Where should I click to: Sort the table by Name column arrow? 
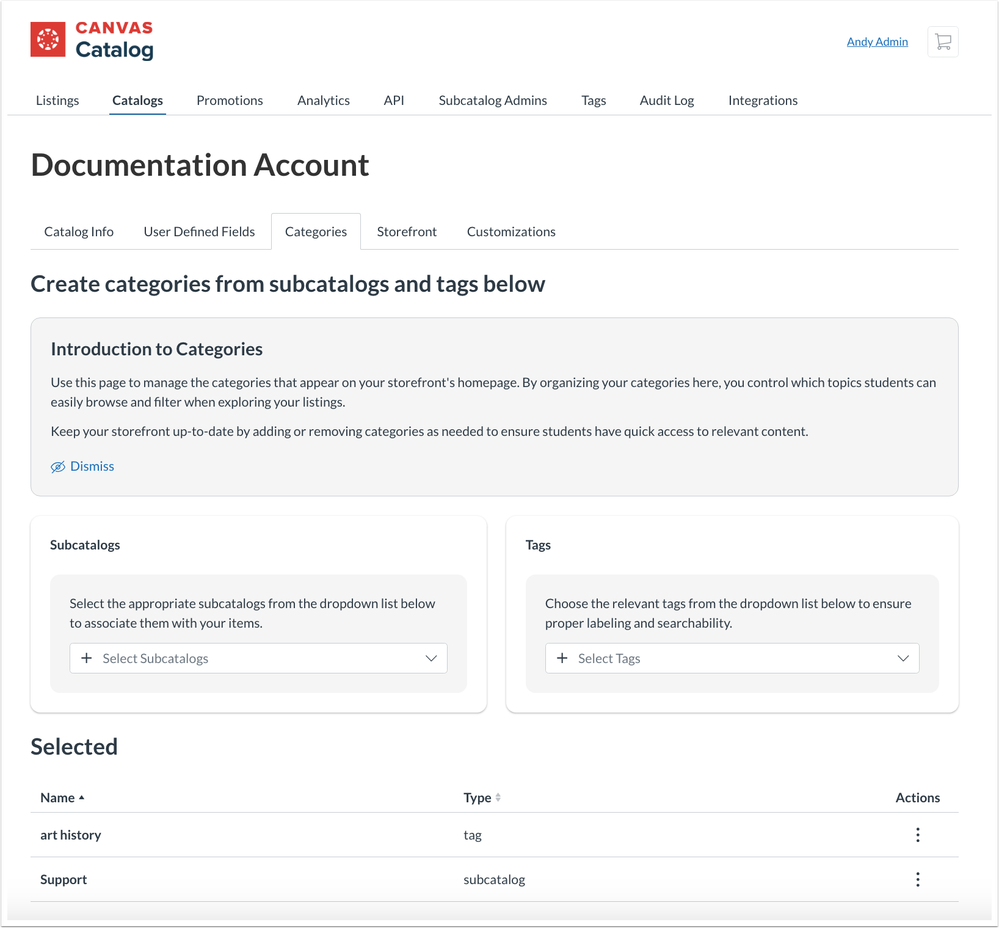[82, 798]
